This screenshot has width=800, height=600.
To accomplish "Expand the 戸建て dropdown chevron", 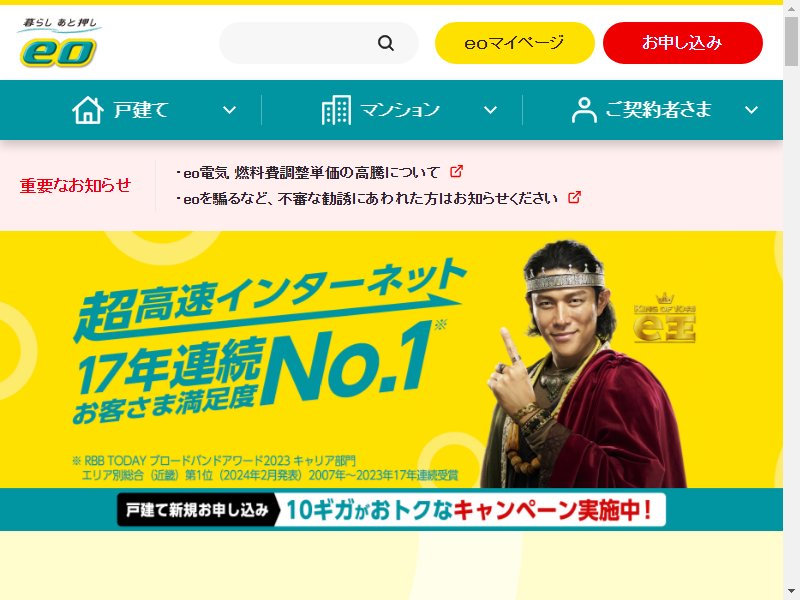I will [230, 110].
